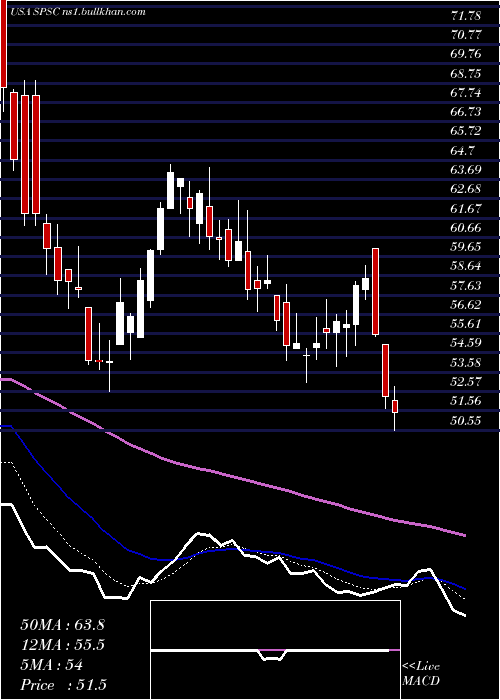Click the '50MA : 63.8' readout

point(62,625)
